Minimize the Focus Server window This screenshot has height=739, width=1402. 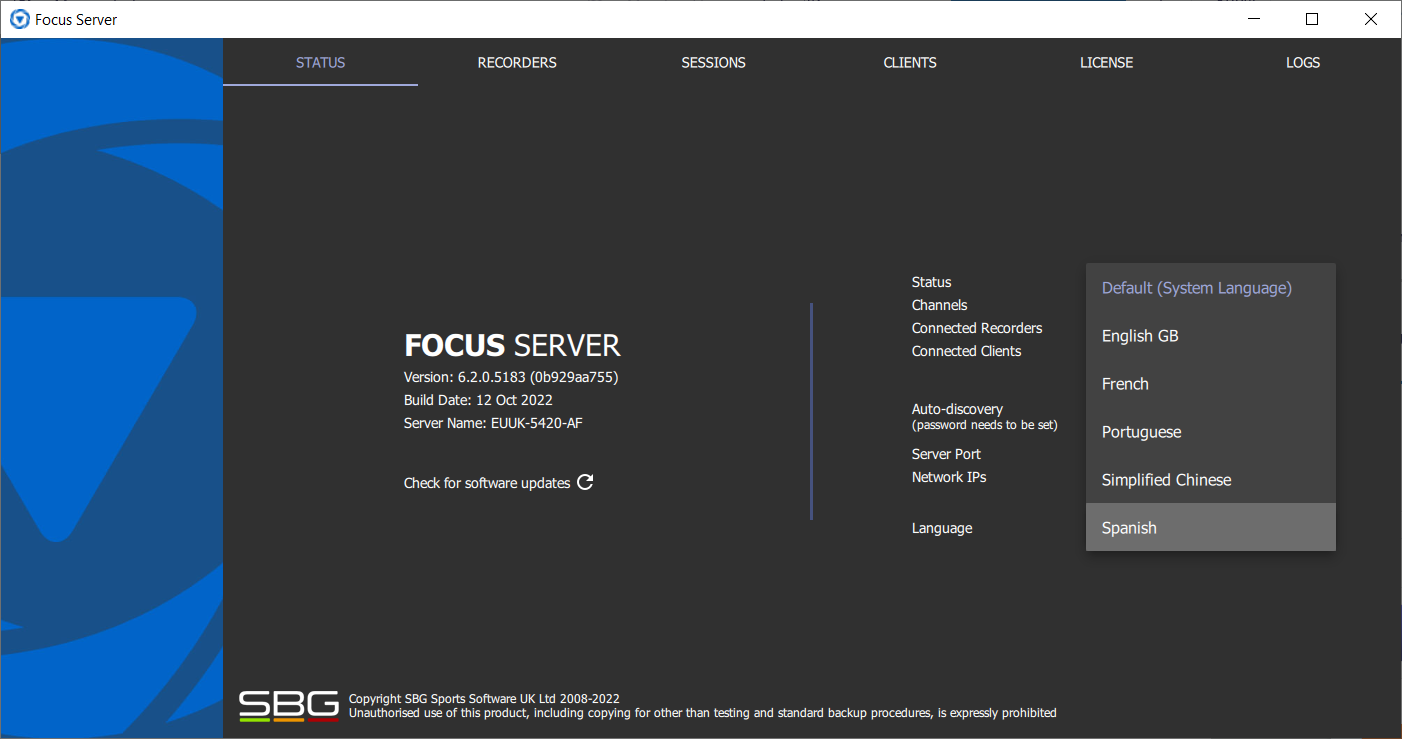(1253, 19)
